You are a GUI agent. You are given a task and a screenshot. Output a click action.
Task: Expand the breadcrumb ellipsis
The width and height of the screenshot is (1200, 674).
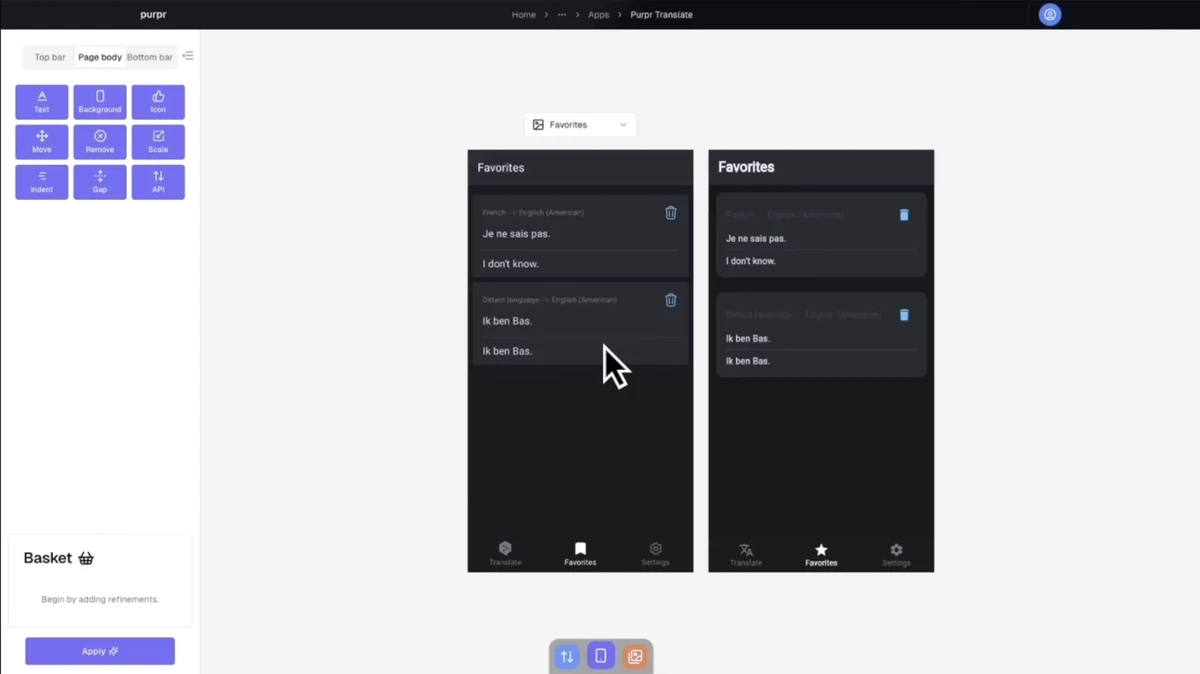click(562, 15)
